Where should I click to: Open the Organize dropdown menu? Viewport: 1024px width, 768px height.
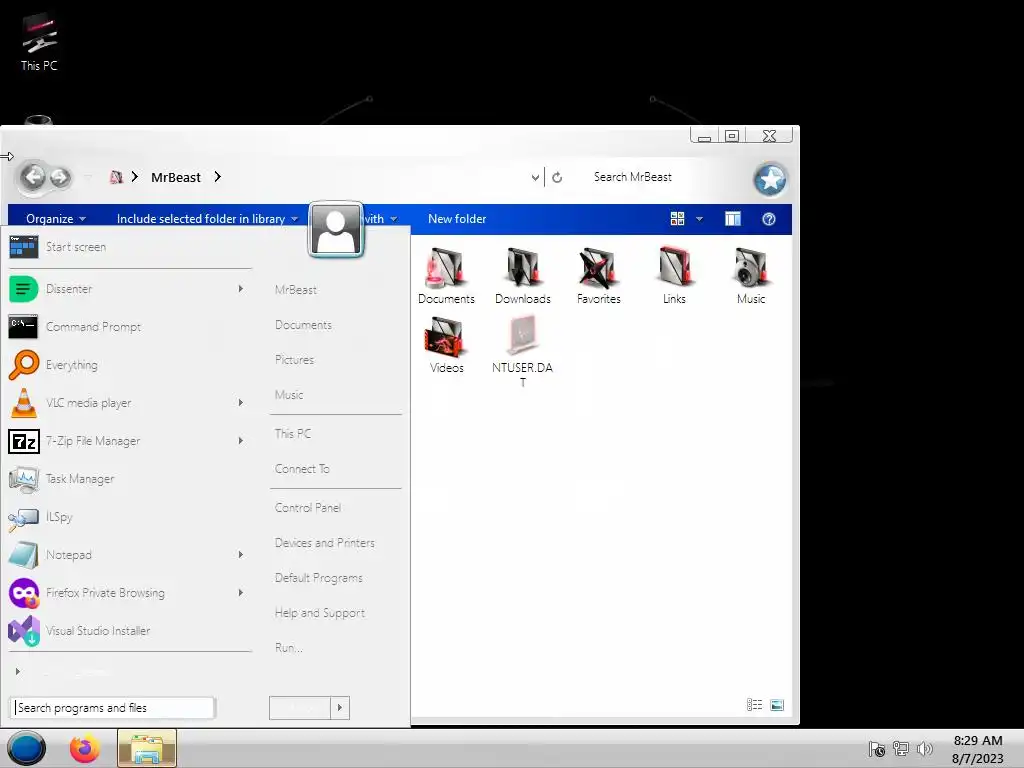[56, 219]
